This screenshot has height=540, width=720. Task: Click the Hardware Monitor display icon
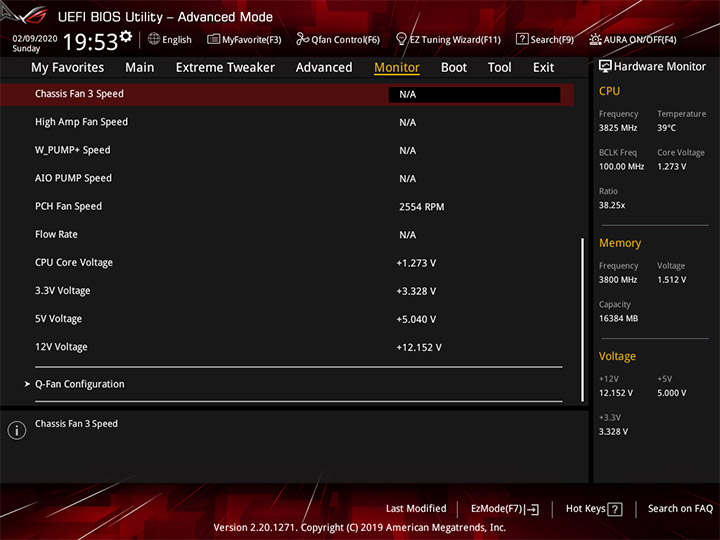click(x=605, y=67)
